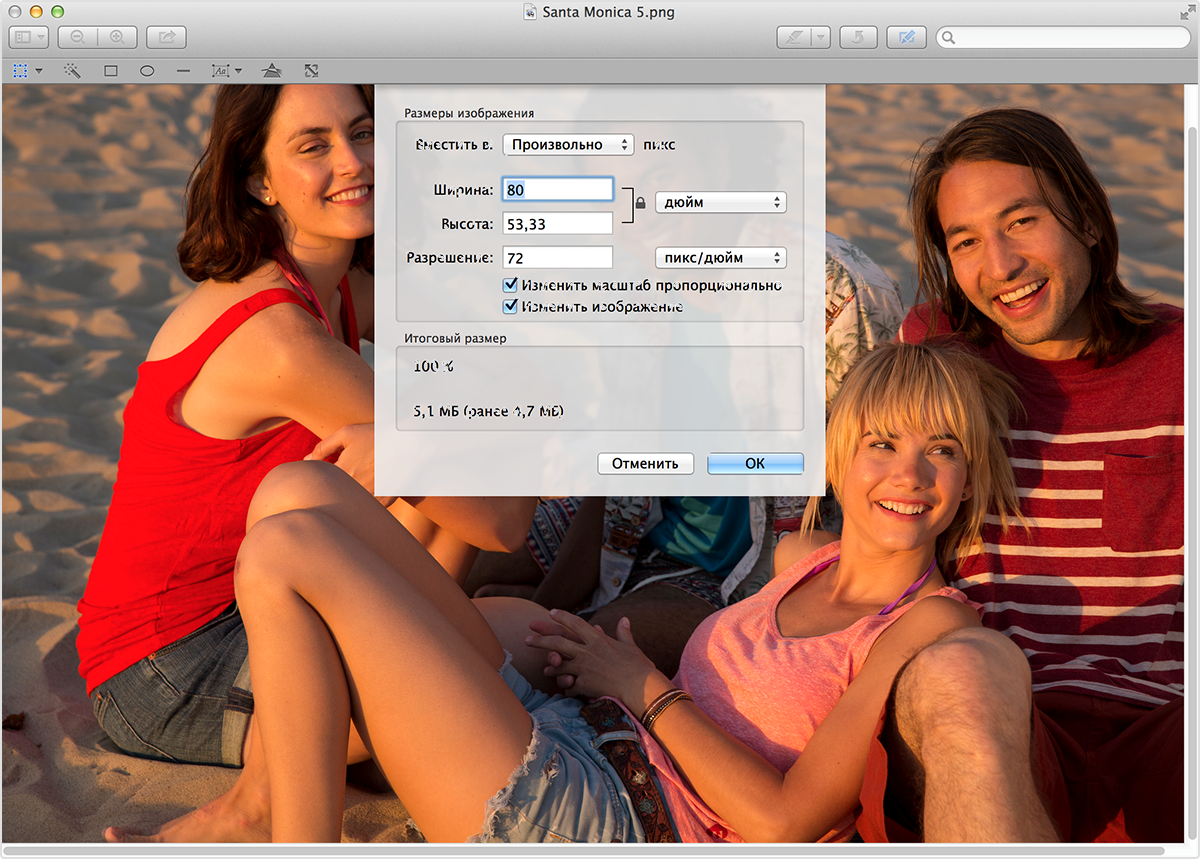1200x860 pixels.
Task: Click the zoom out magnifier button
Action: point(77,38)
